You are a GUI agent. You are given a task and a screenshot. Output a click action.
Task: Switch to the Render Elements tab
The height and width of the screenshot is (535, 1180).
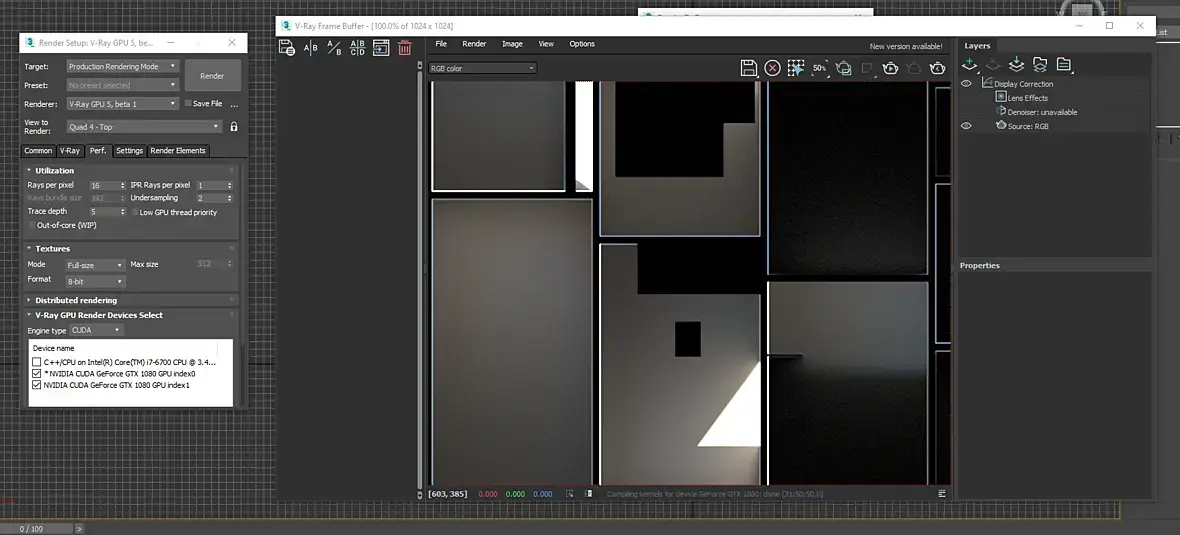click(x=178, y=150)
